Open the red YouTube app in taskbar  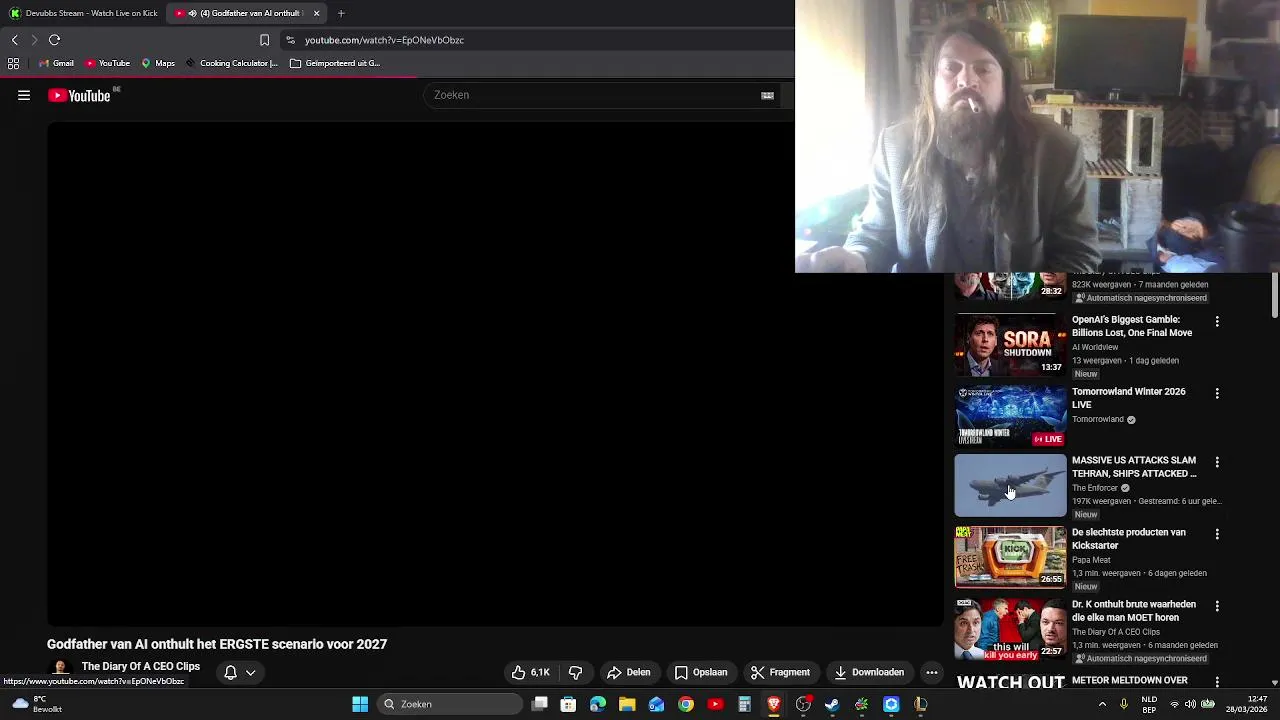(x=715, y=704)
